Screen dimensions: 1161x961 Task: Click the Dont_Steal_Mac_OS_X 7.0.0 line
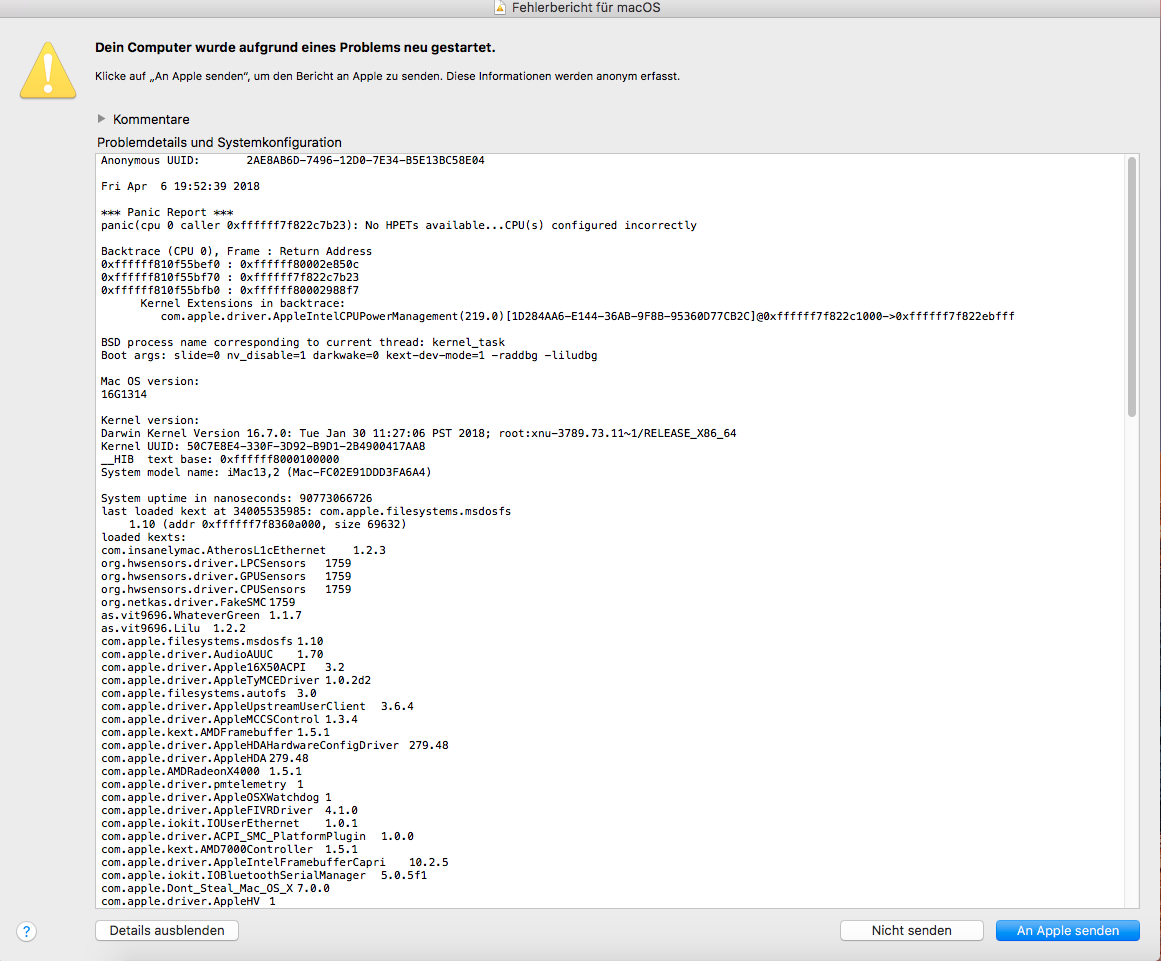coord(215,888)
